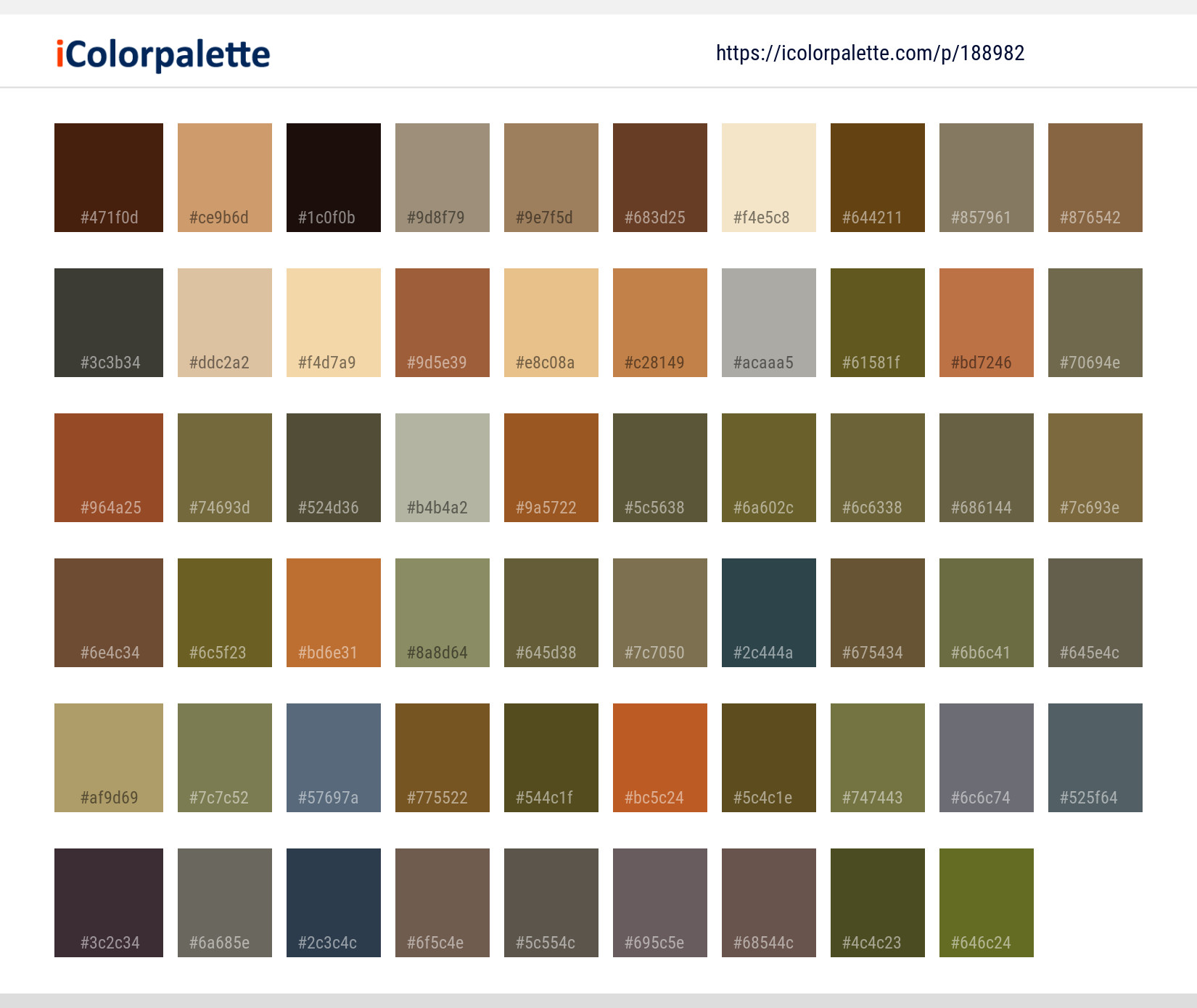
Task: Click the slate blue #57697a swatch
Action: coord(333,757)
